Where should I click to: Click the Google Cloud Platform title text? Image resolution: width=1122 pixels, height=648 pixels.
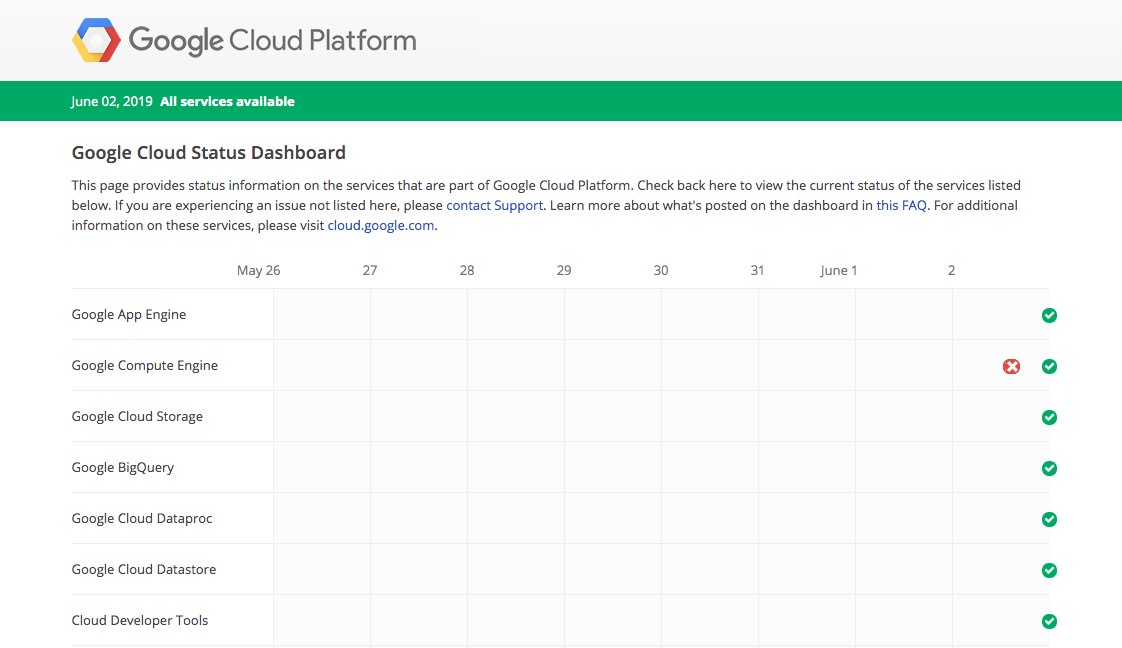273,41
